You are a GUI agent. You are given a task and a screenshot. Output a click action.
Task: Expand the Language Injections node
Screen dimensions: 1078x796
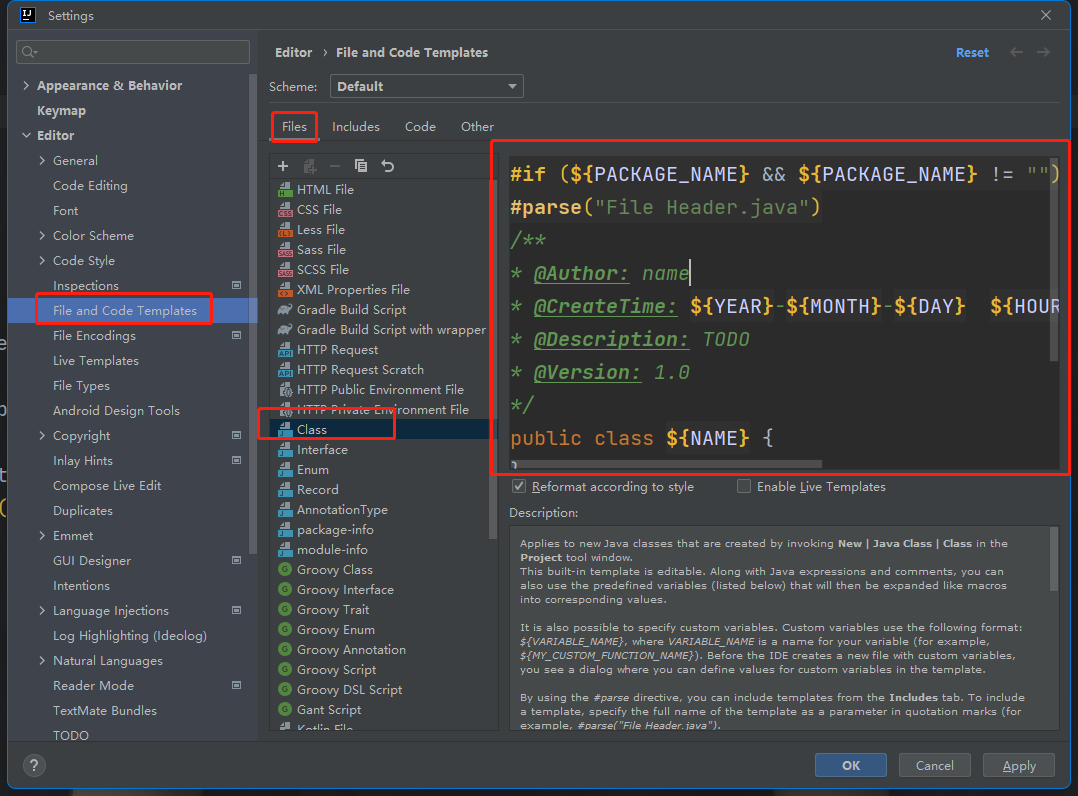[42, 610]
